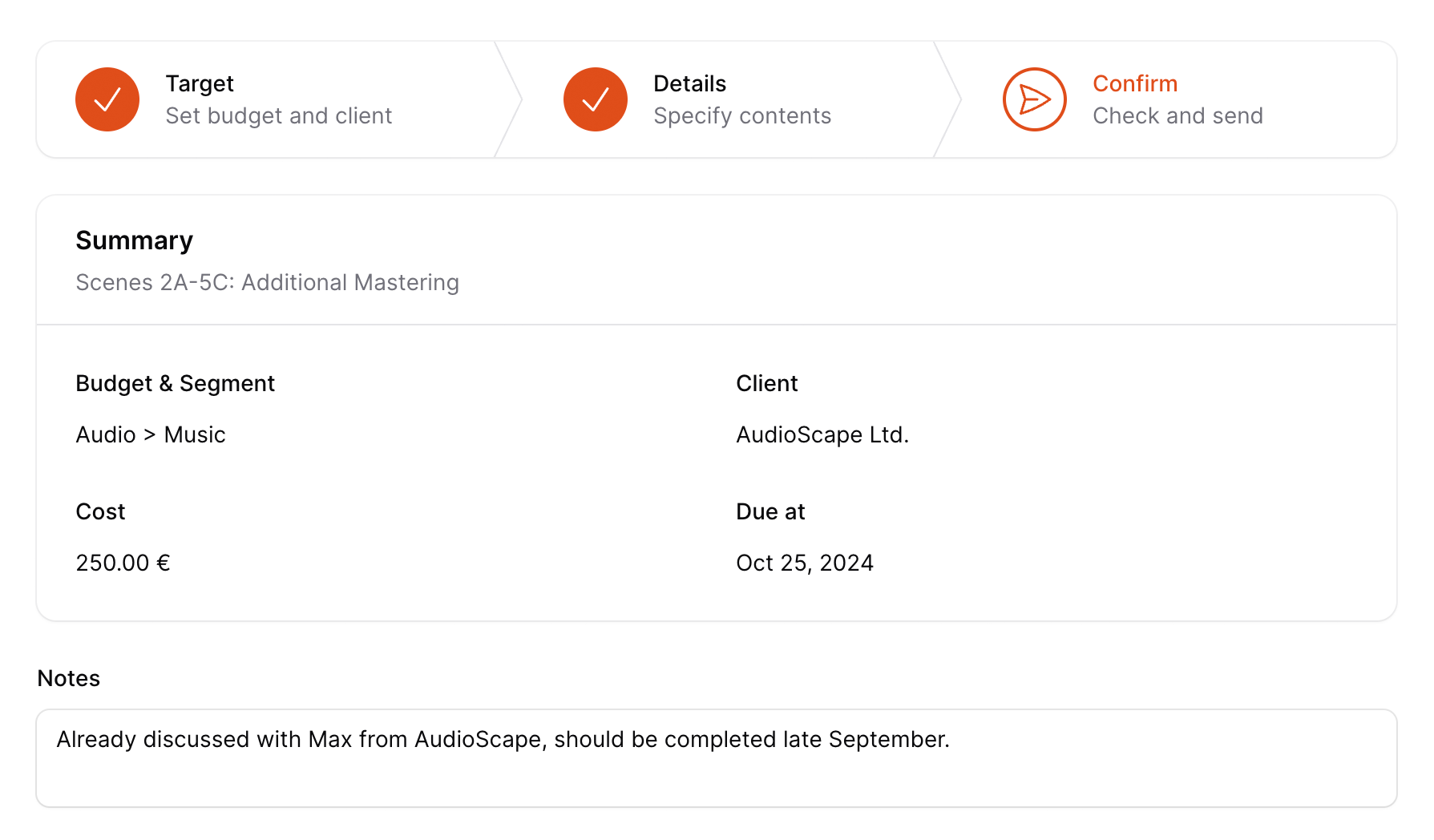Click the Budget & Segment label
Image resolution: width=1434 pixels, height=840 pixels.
[175, 383]
